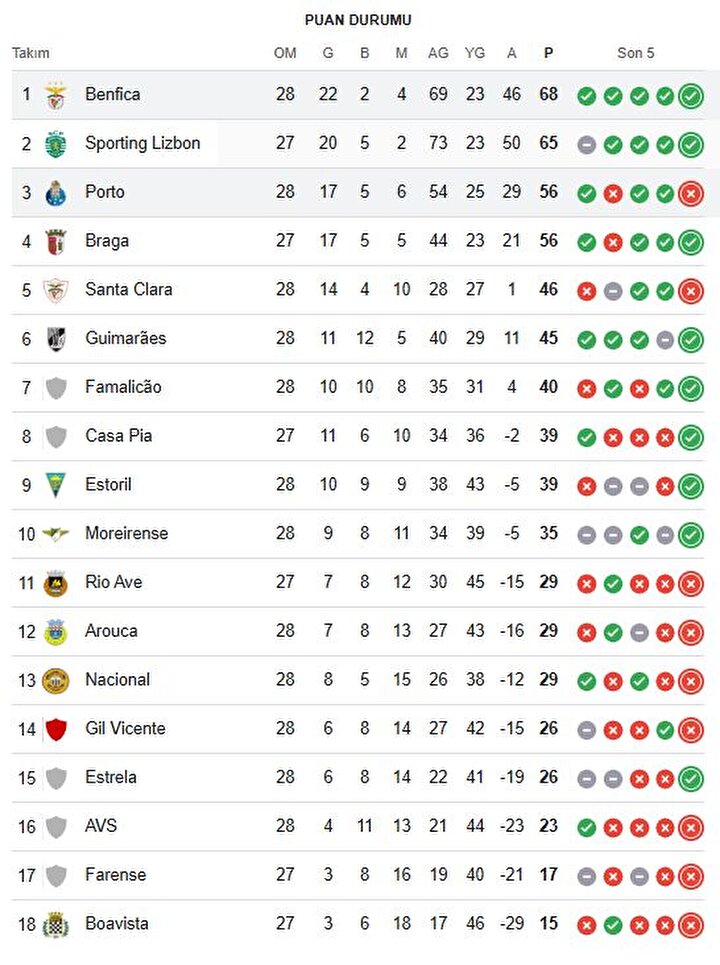
Task: Open the Famalicão team name link
Action: (123, 387)
